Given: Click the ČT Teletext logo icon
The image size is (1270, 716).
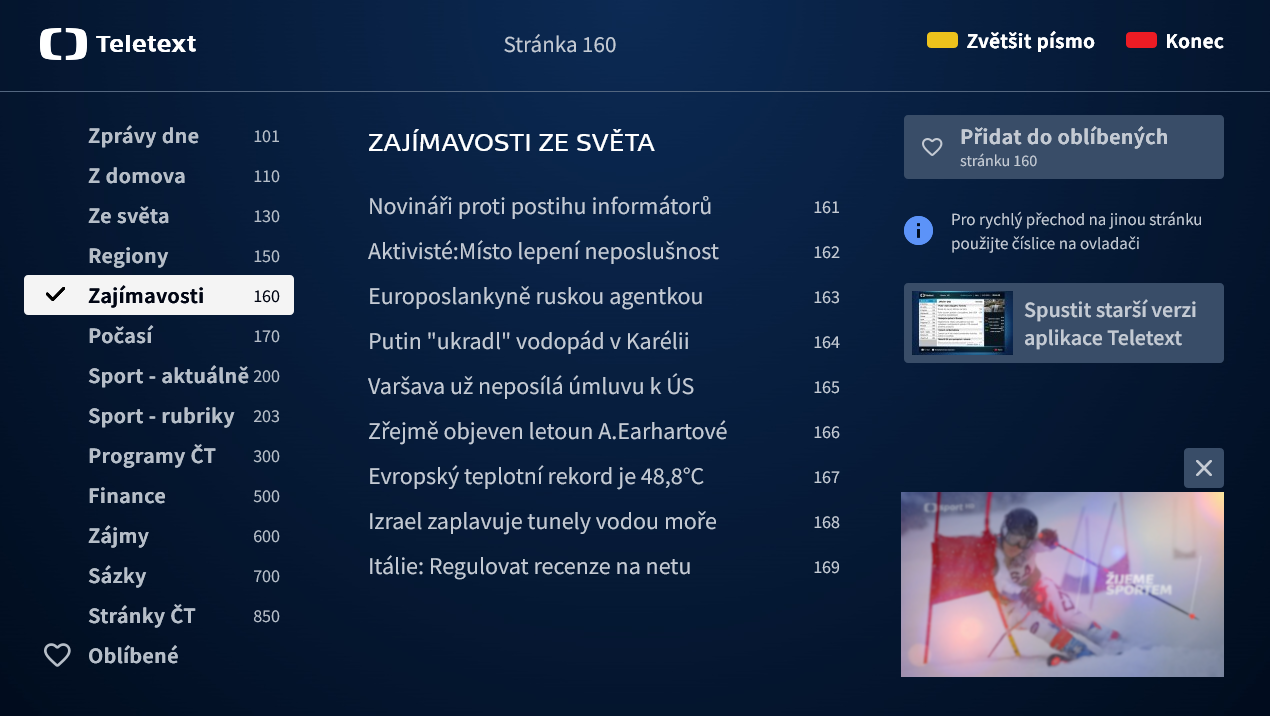Looking at the screenshot, I should coord(64,44).
